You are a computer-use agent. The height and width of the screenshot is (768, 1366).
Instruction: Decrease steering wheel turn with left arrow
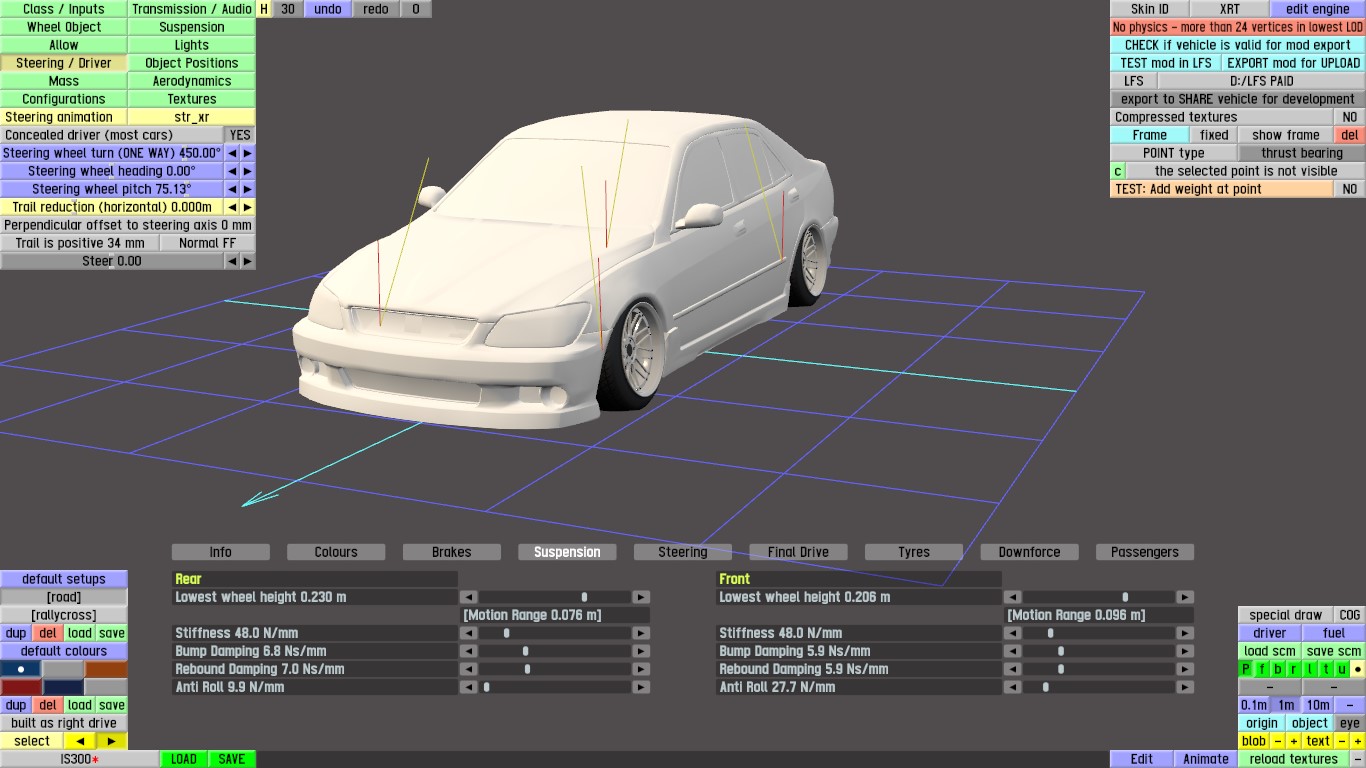coord(232,153)
